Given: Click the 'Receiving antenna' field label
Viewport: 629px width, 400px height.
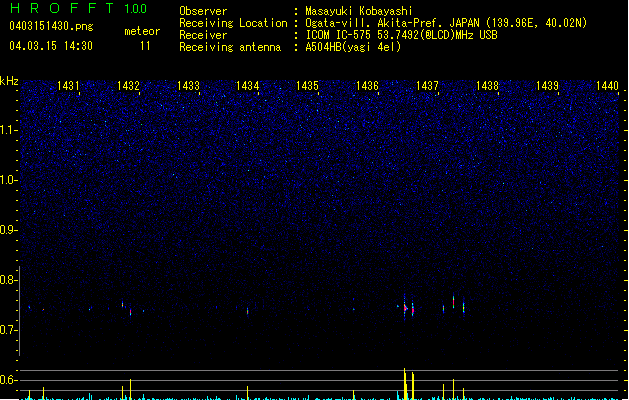Looking at the screenshot, I should pyautogui.click(x=230, y=47).
